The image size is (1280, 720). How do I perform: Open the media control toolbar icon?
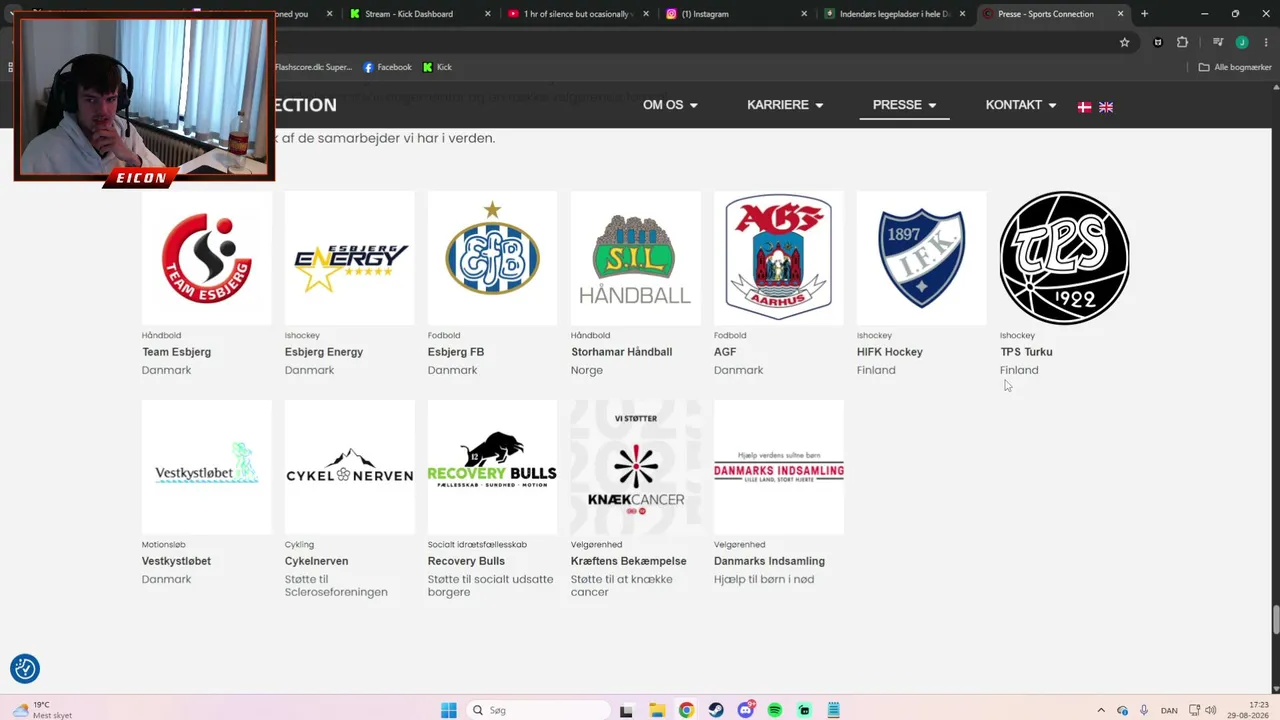[x=1217, y=42]
